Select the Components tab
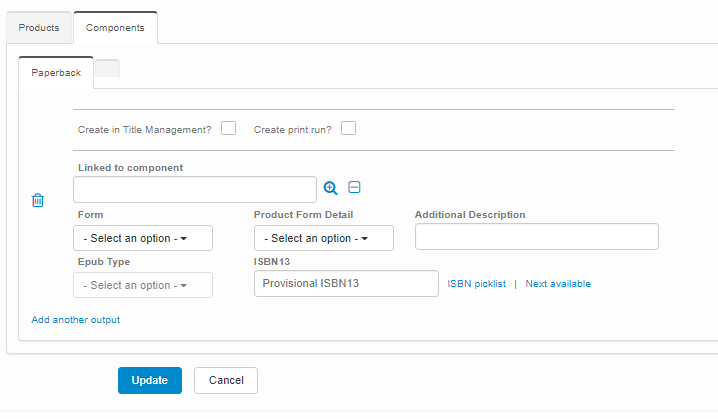718x419 pixels. 115,27
